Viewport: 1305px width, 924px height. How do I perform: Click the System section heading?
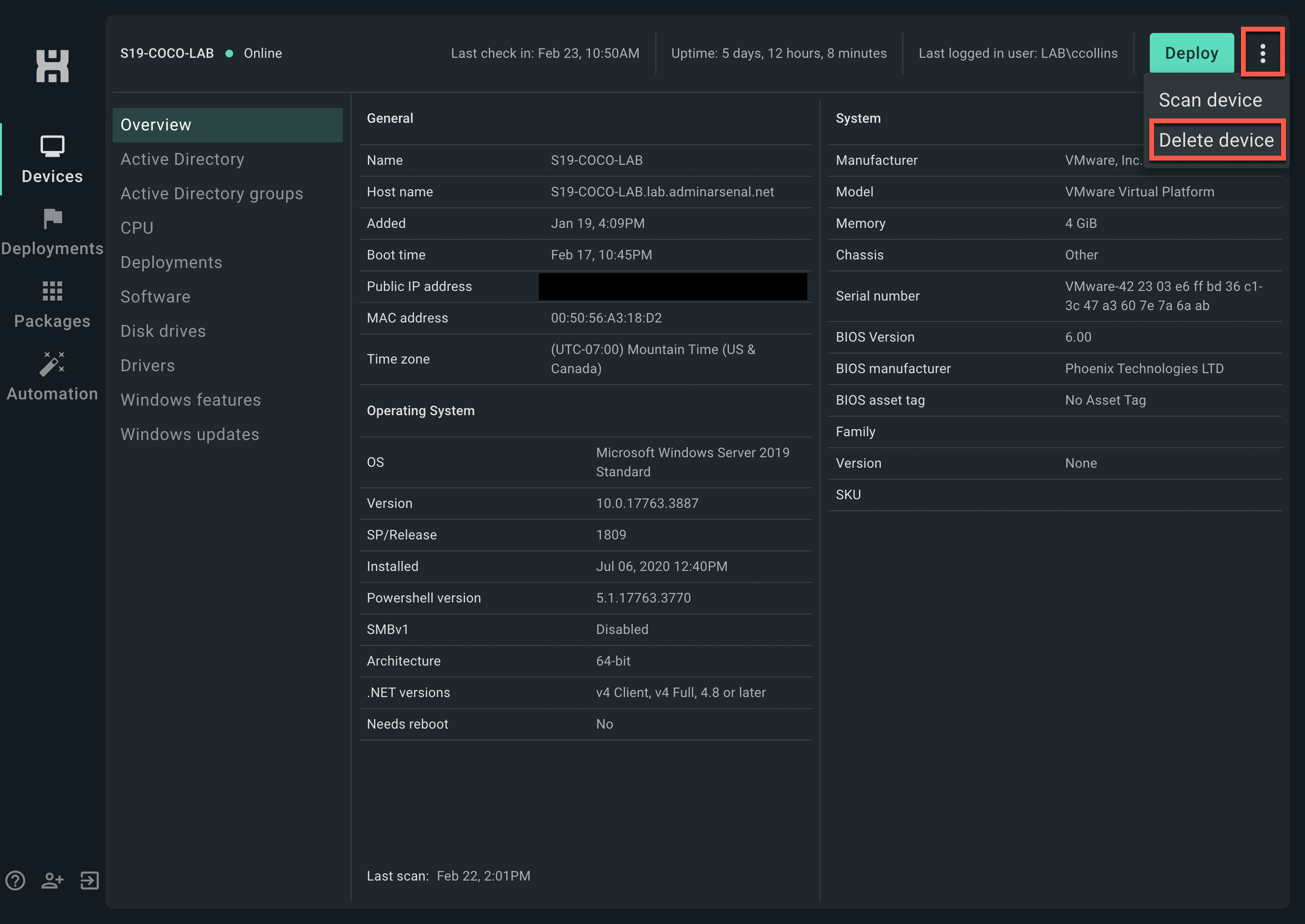pyautogui.click(x=858, y=118)
